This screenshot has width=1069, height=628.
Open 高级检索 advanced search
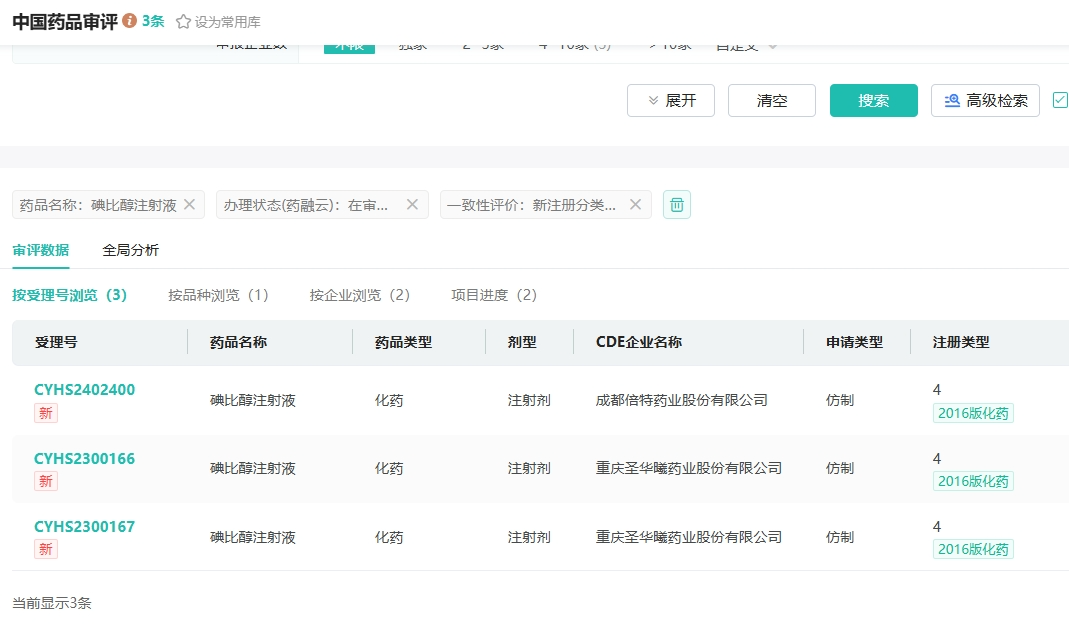(985, 100)
